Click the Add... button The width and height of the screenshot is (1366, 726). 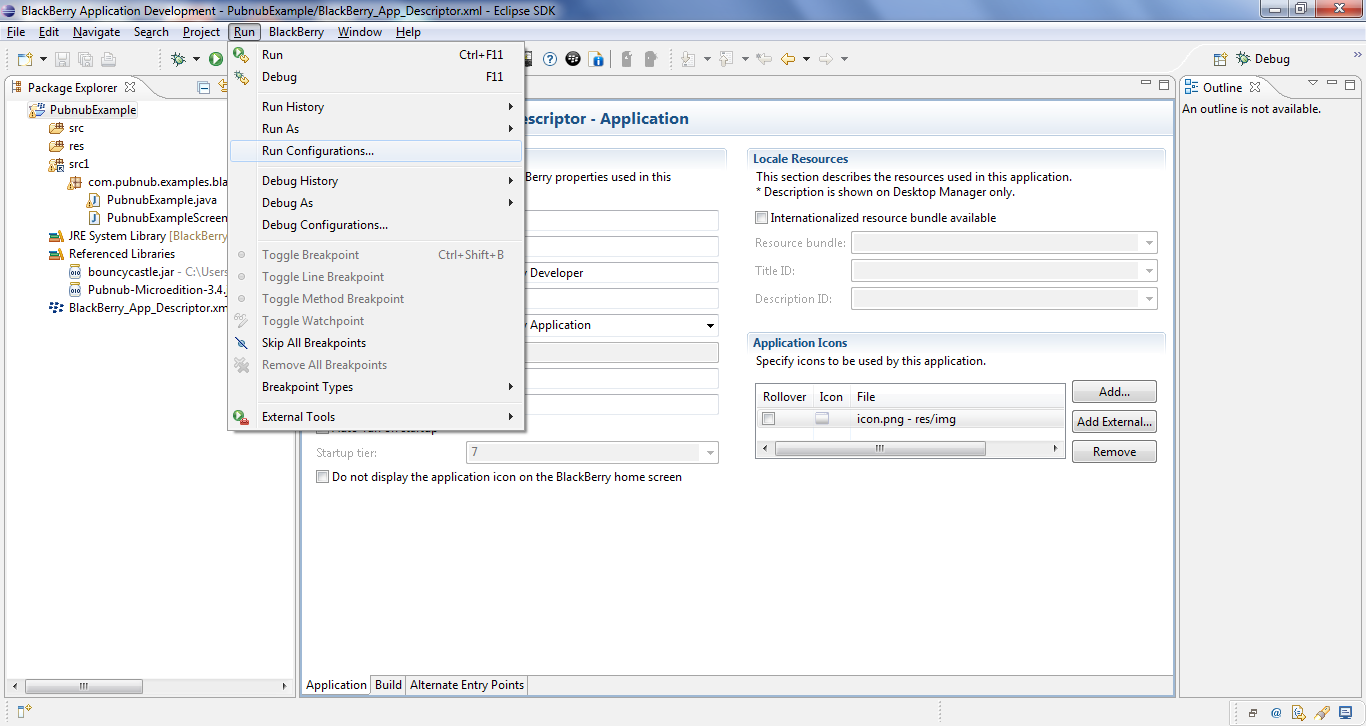[x=1114, y=392]
